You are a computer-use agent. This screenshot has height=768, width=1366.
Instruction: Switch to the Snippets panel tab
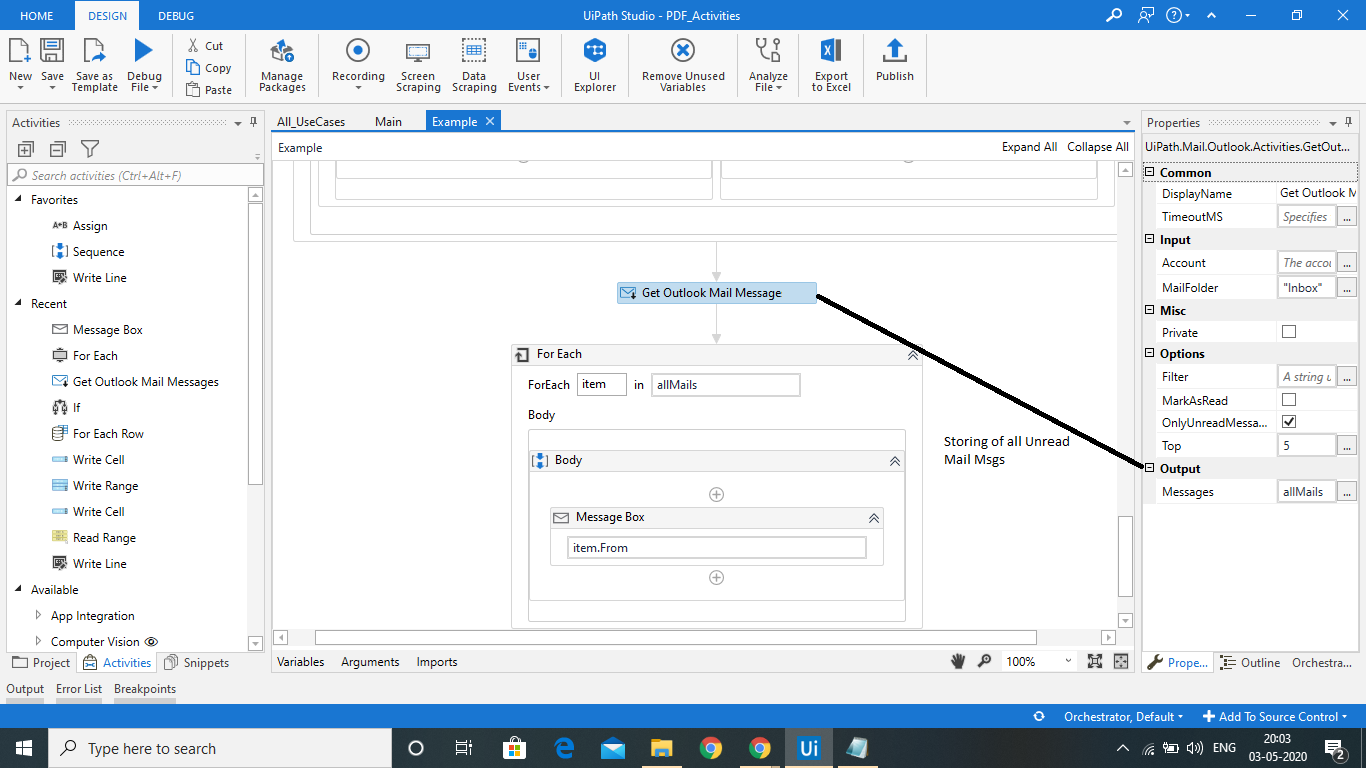(196, 662)
